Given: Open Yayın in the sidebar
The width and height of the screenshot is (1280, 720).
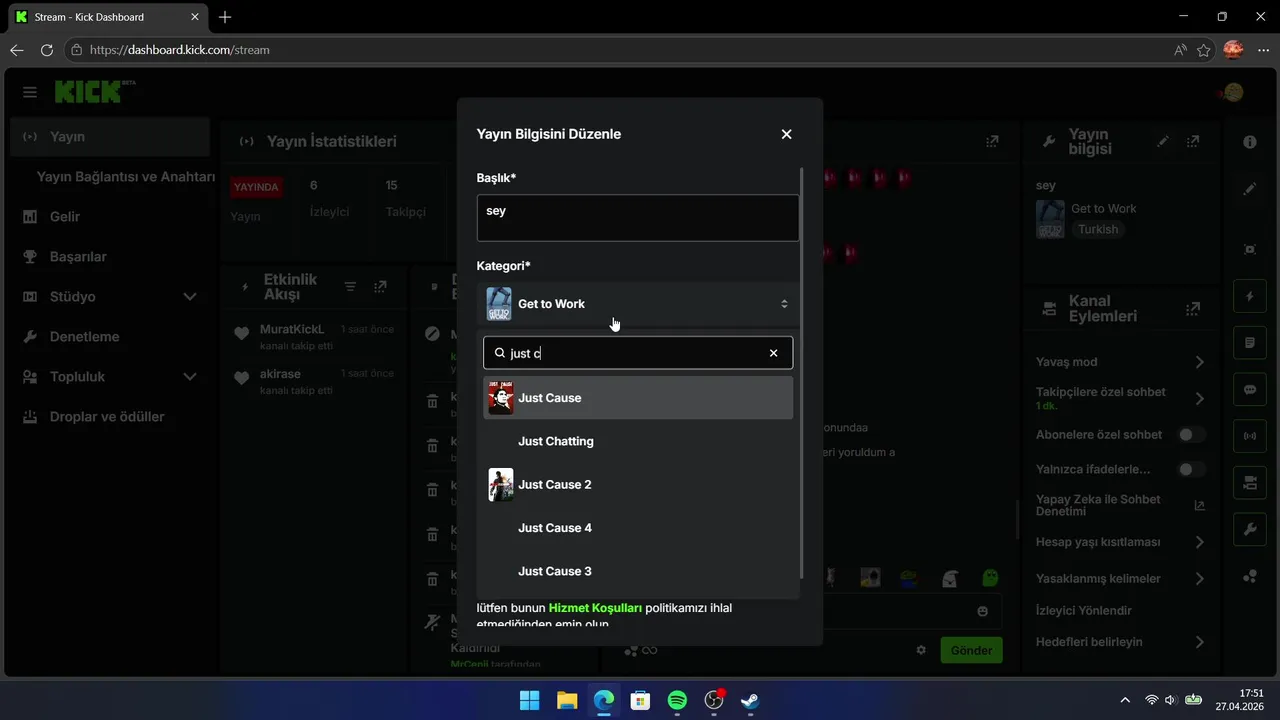Looking at the screenshot, I should 110,136.
